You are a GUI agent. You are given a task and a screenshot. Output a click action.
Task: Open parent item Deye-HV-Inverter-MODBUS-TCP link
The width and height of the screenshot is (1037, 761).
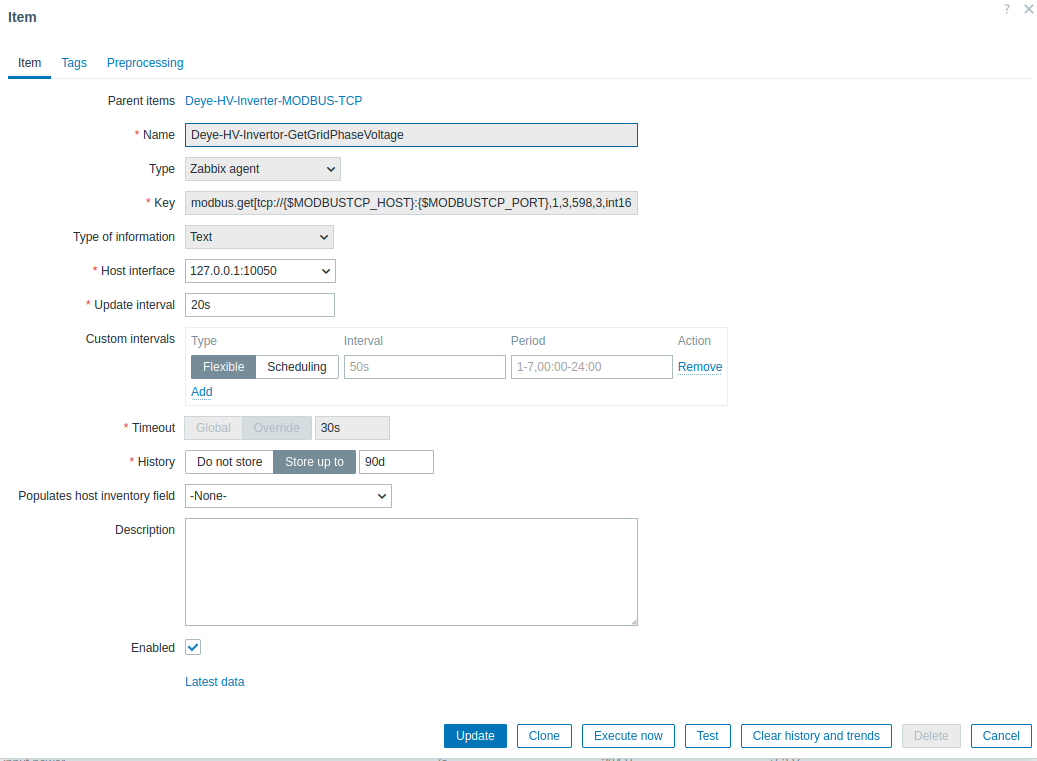click(273, 100)
